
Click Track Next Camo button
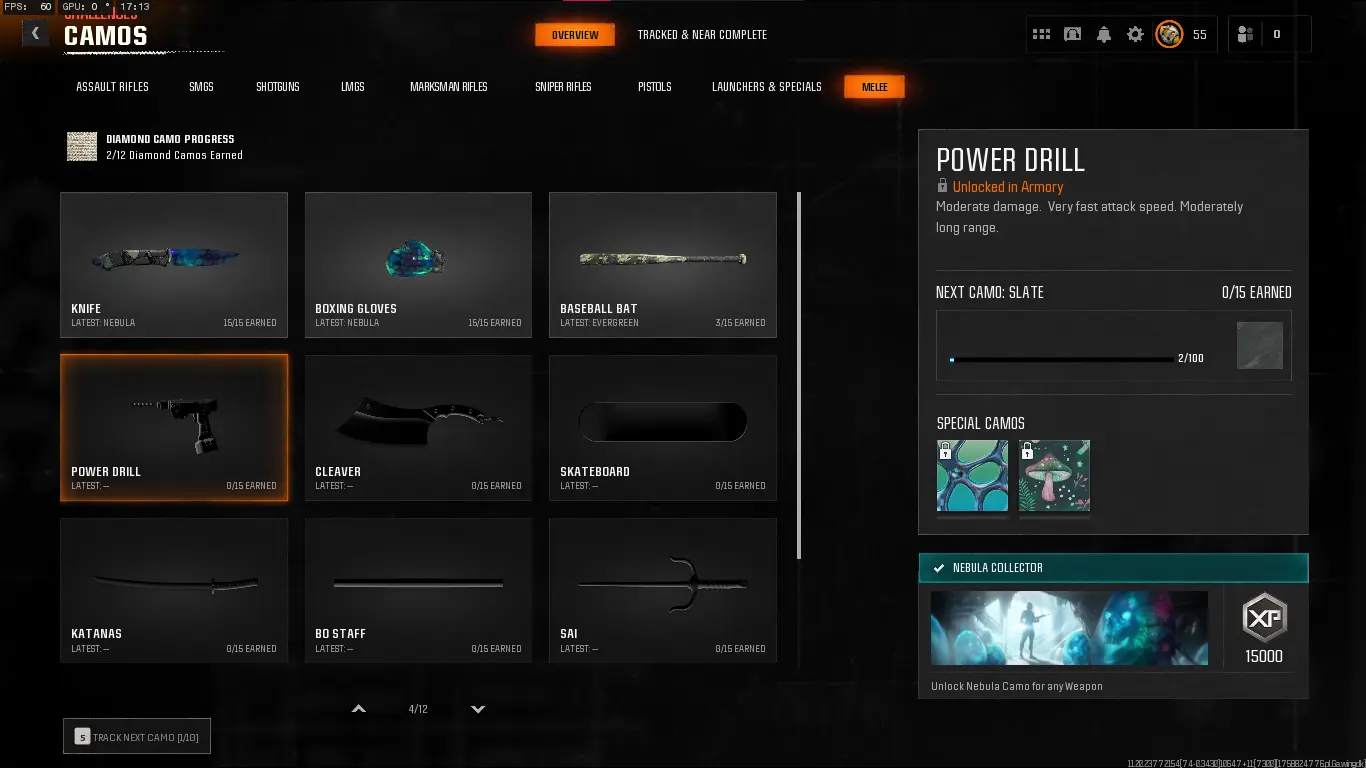[x=137, y=737]
